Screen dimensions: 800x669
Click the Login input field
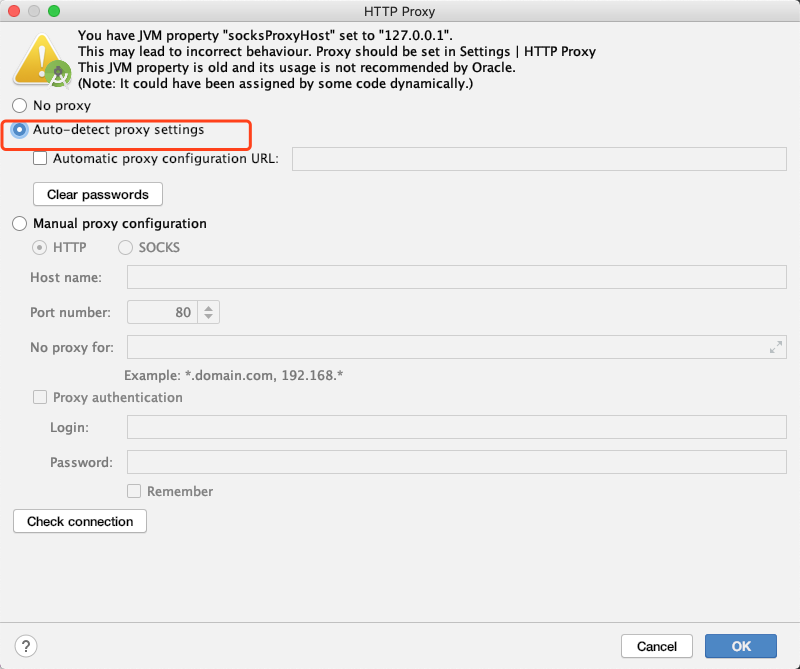(457, 427)
